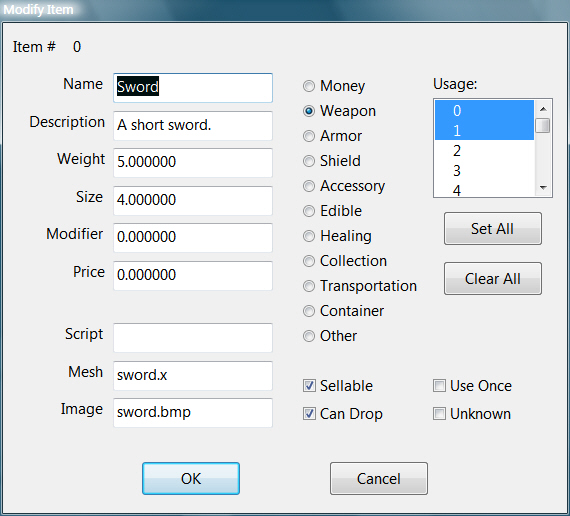Focus the Size input field
570x516 pixels.
tap(193, 200)
